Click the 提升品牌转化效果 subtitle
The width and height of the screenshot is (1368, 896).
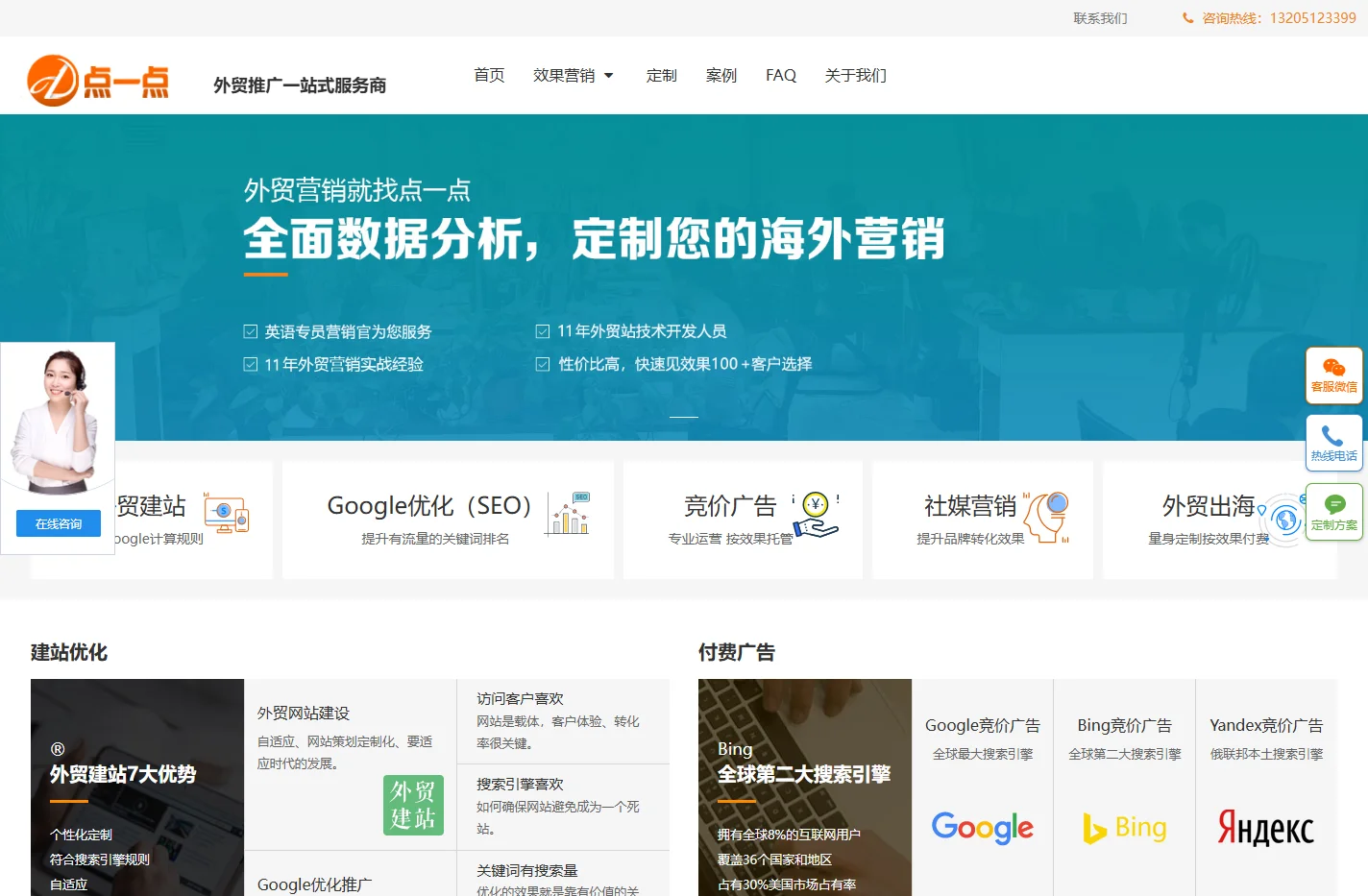pyautogui.click(x=970, y=539)
